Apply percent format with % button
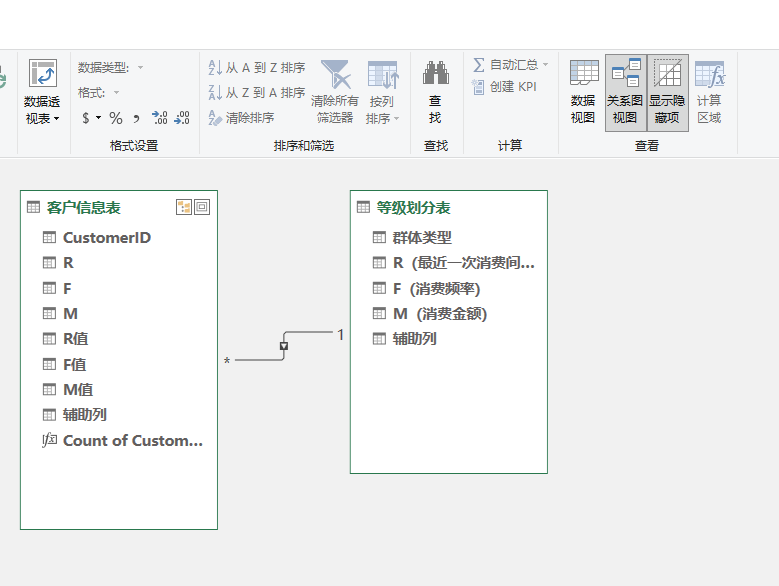Viewport: 779px width, 586px height. click(116, 118)
